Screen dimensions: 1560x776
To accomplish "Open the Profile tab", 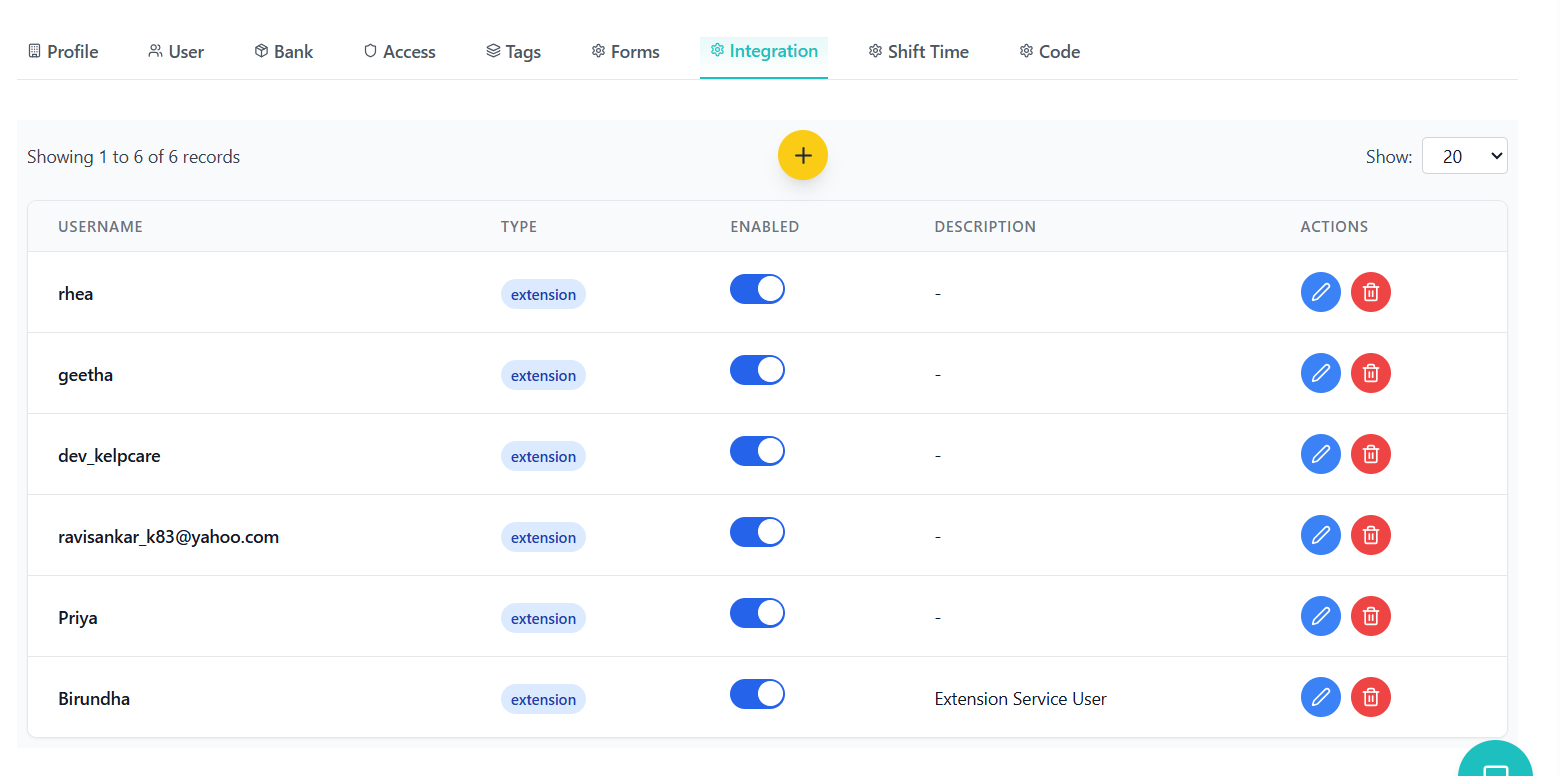I will [63, 52].
